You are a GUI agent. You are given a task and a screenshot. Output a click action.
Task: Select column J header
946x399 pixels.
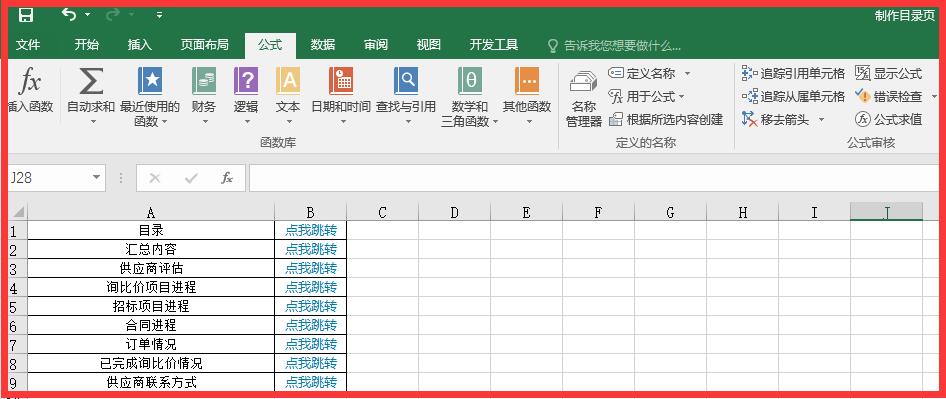click(x=886, y=212)
